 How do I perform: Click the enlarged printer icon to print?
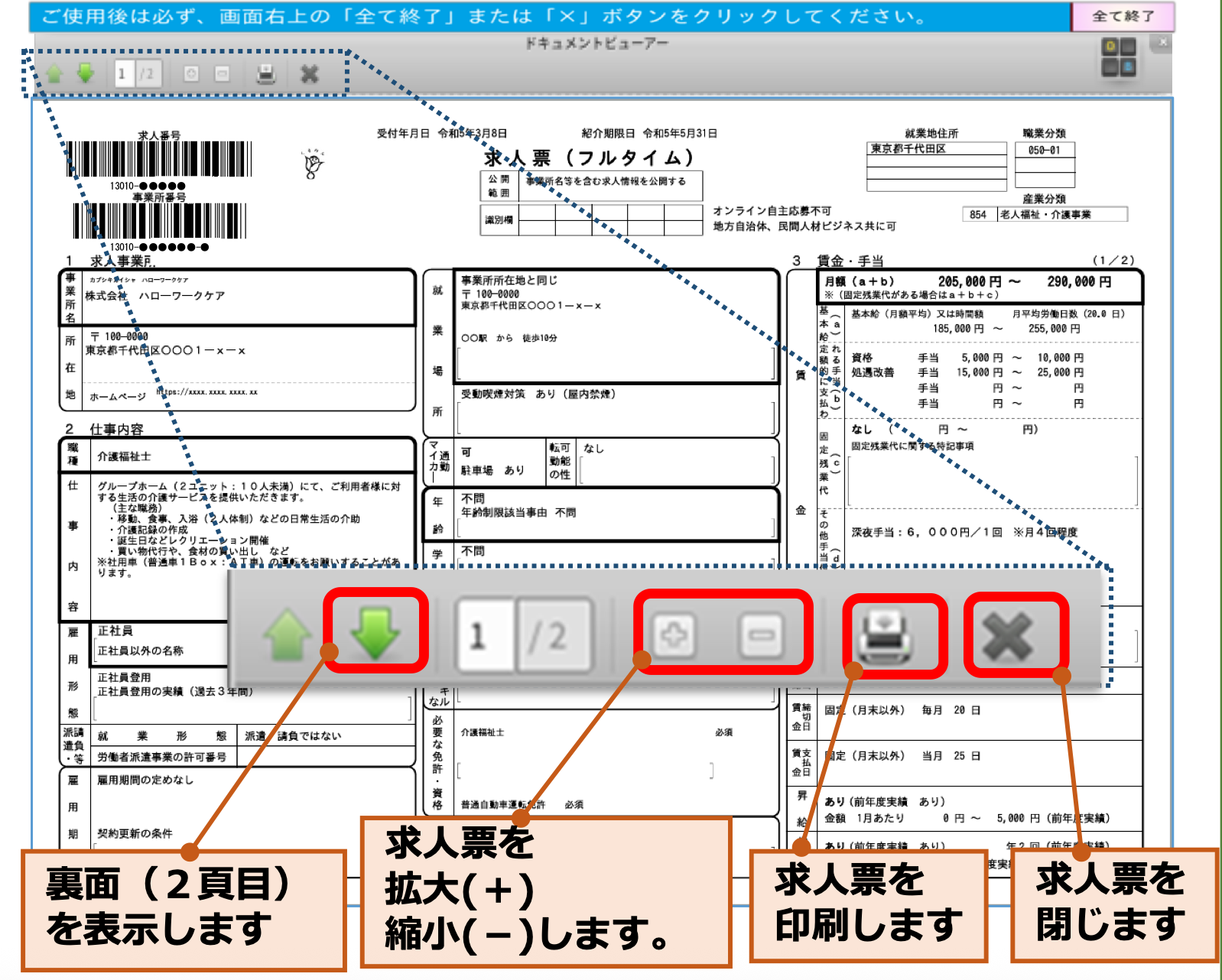click(886, 636)
